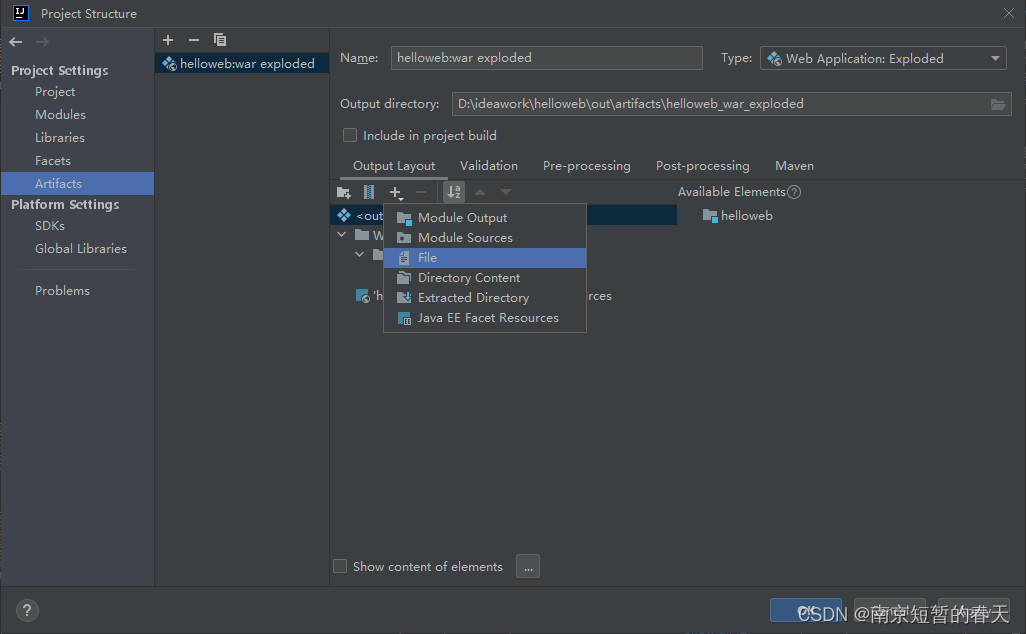Open Modules settings page
The image size is (1026, 634).
60,114
